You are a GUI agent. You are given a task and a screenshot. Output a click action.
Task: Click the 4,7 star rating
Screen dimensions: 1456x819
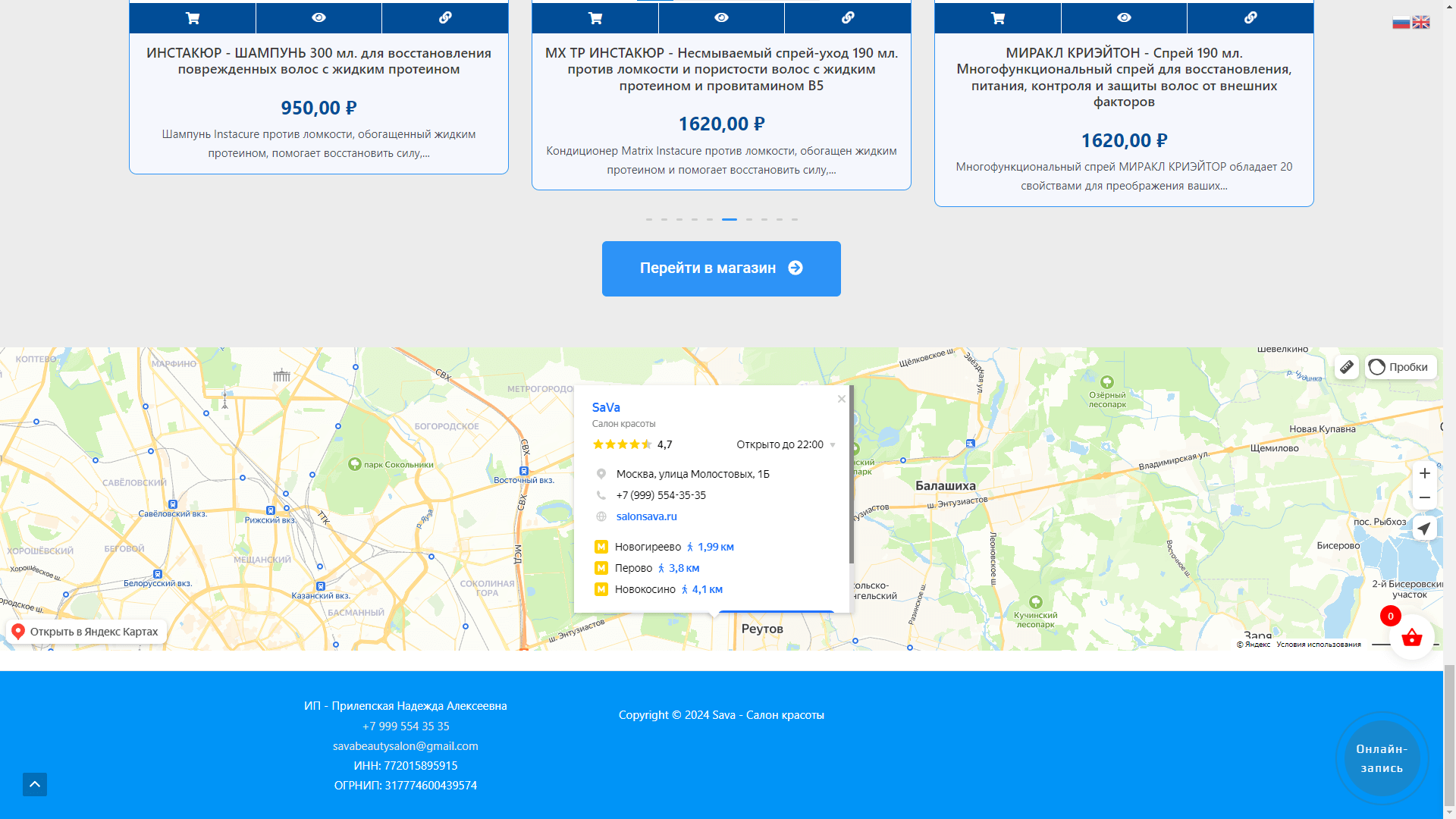click(632, 444)
